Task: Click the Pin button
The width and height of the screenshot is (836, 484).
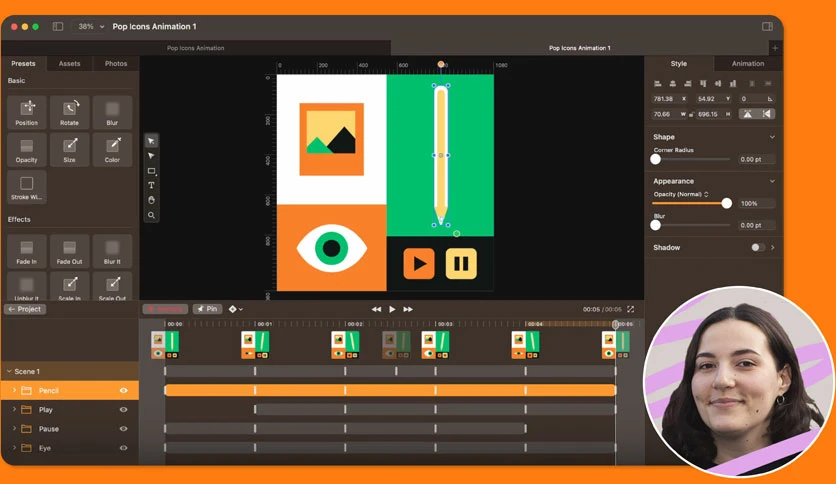Action: (x=207, y=309)
